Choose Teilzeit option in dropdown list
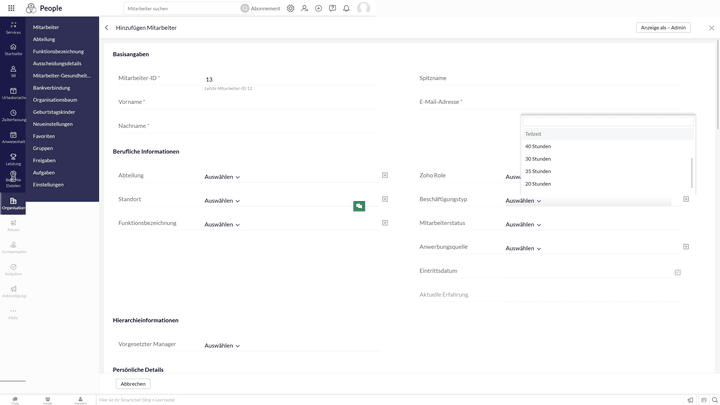 (x=533, y=134)
